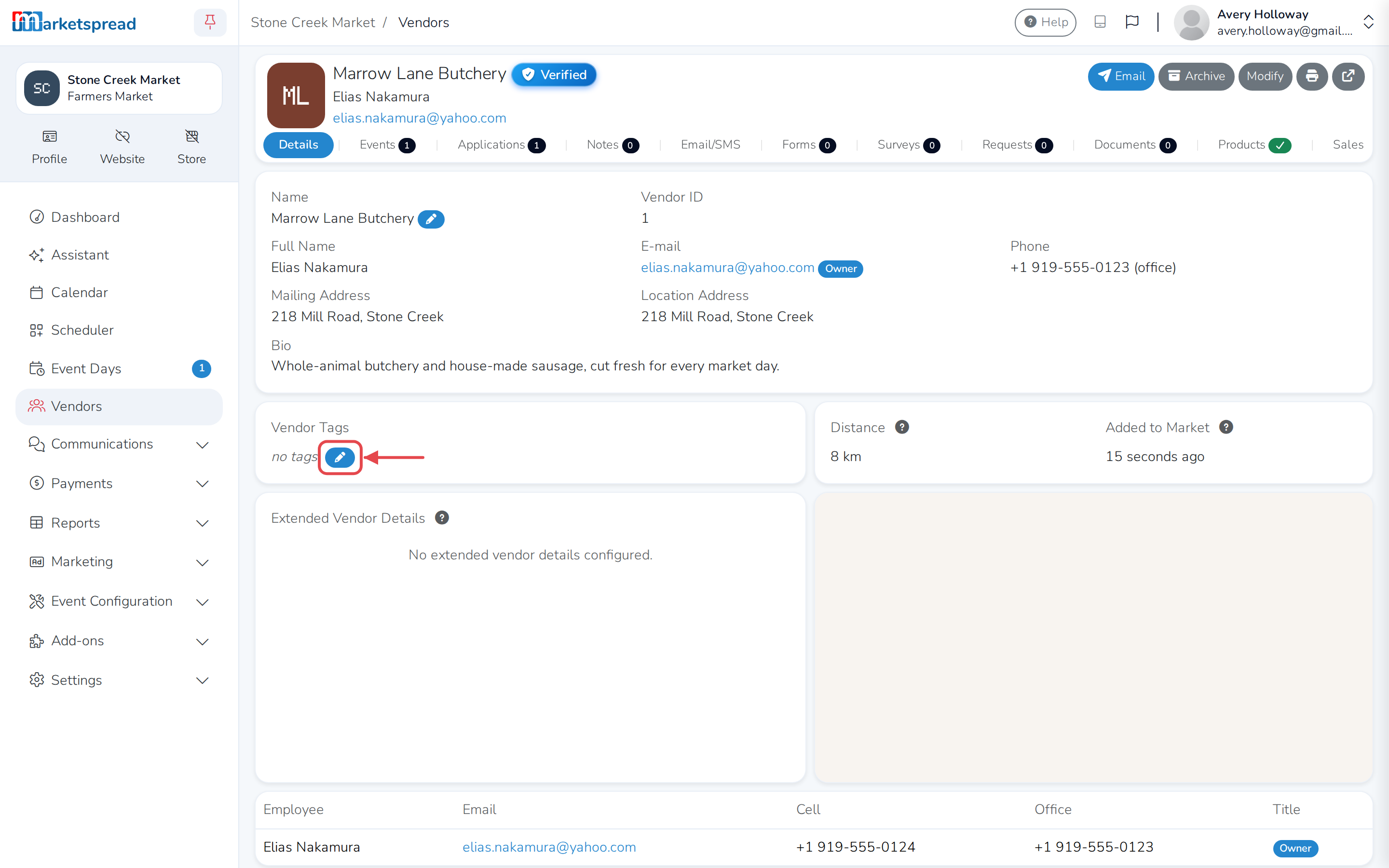Click the Email vendor button

point(1121,76)
